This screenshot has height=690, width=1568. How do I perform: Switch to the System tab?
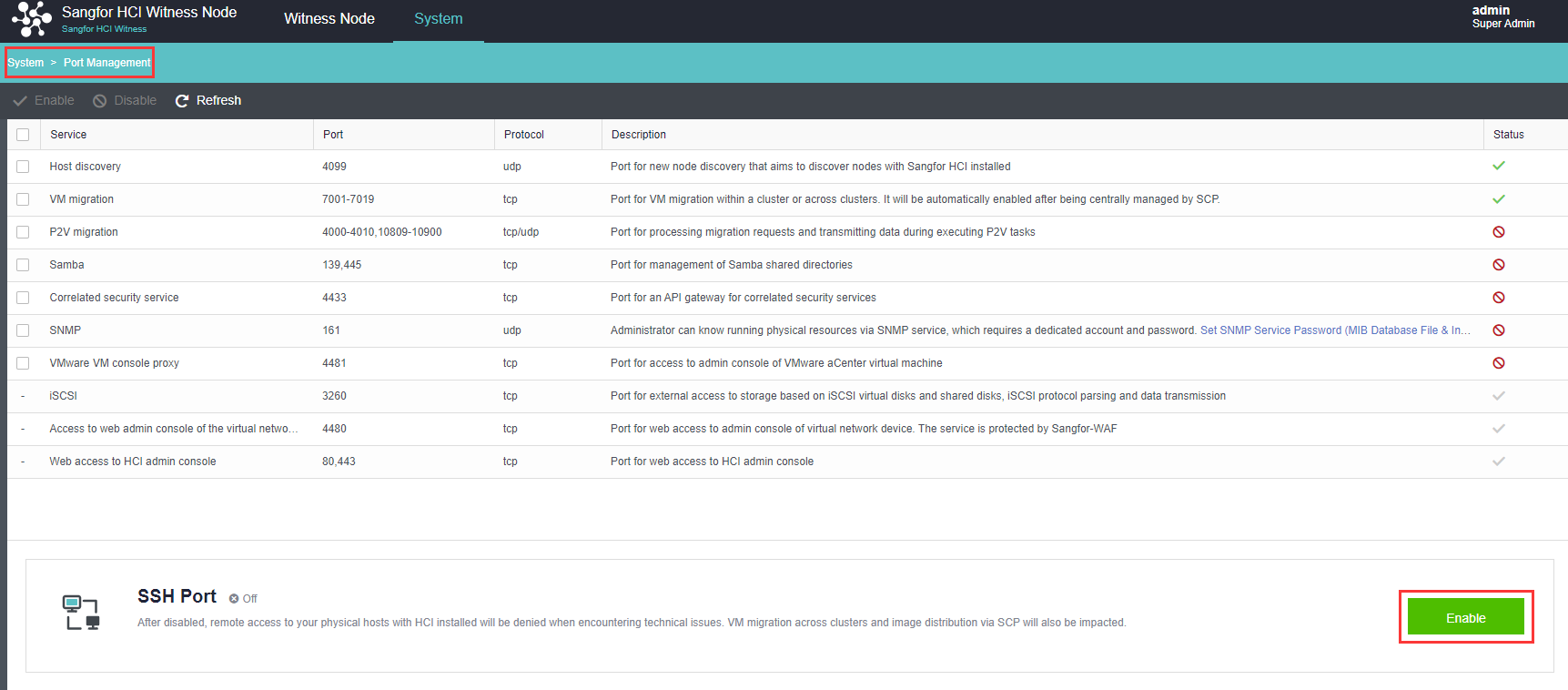[438, 19]
